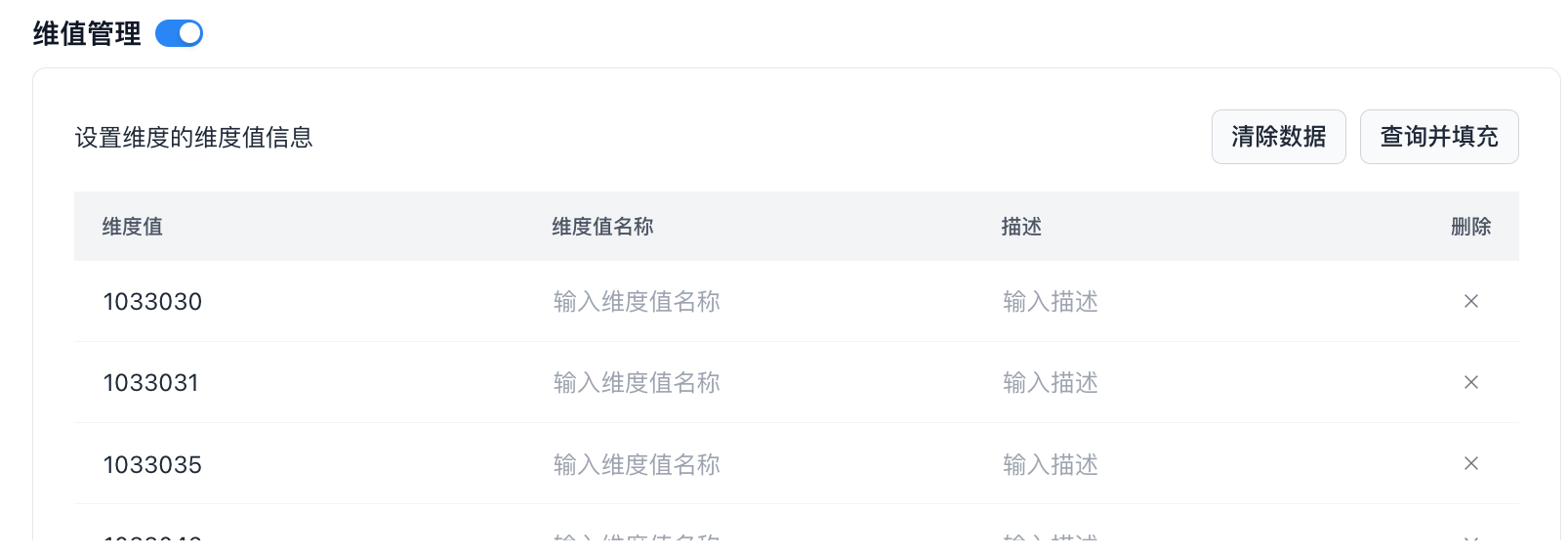Click the 删除 column header
Screen dimensions: 1568x557
[x=1470, y=227]
